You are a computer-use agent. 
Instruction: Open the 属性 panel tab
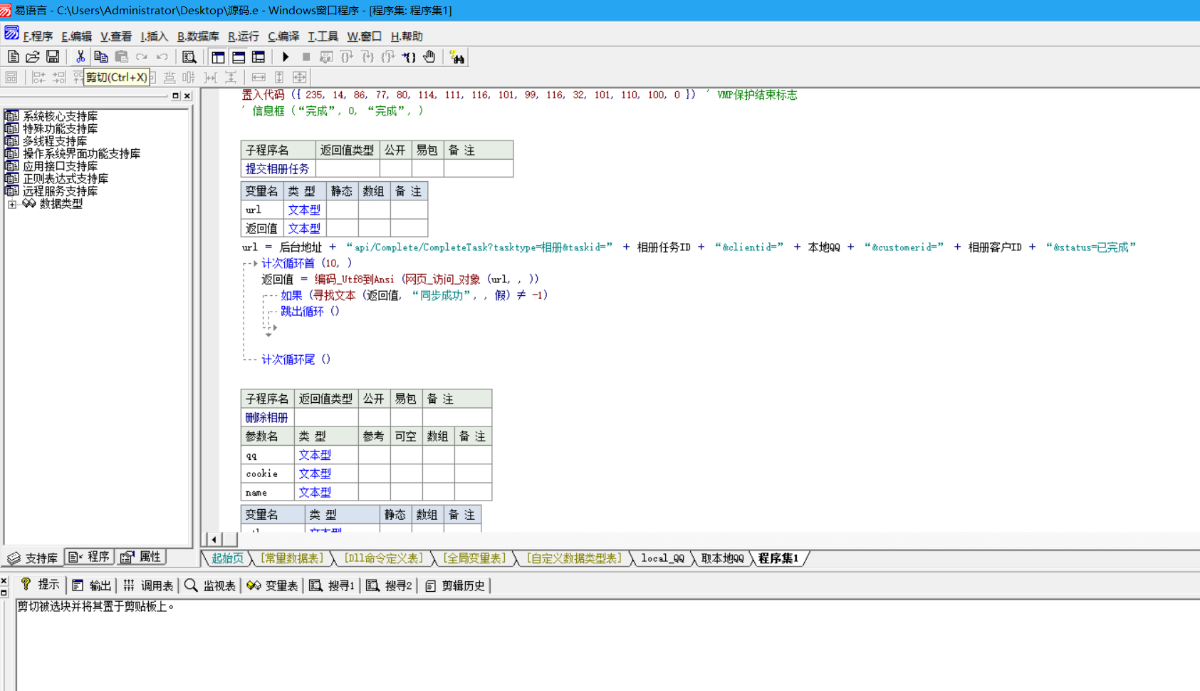[141, 557]
